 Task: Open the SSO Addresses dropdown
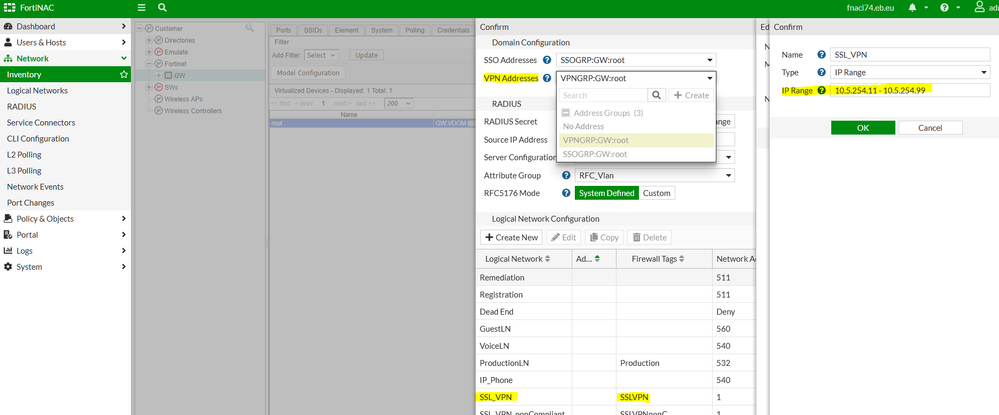point(637,60)
